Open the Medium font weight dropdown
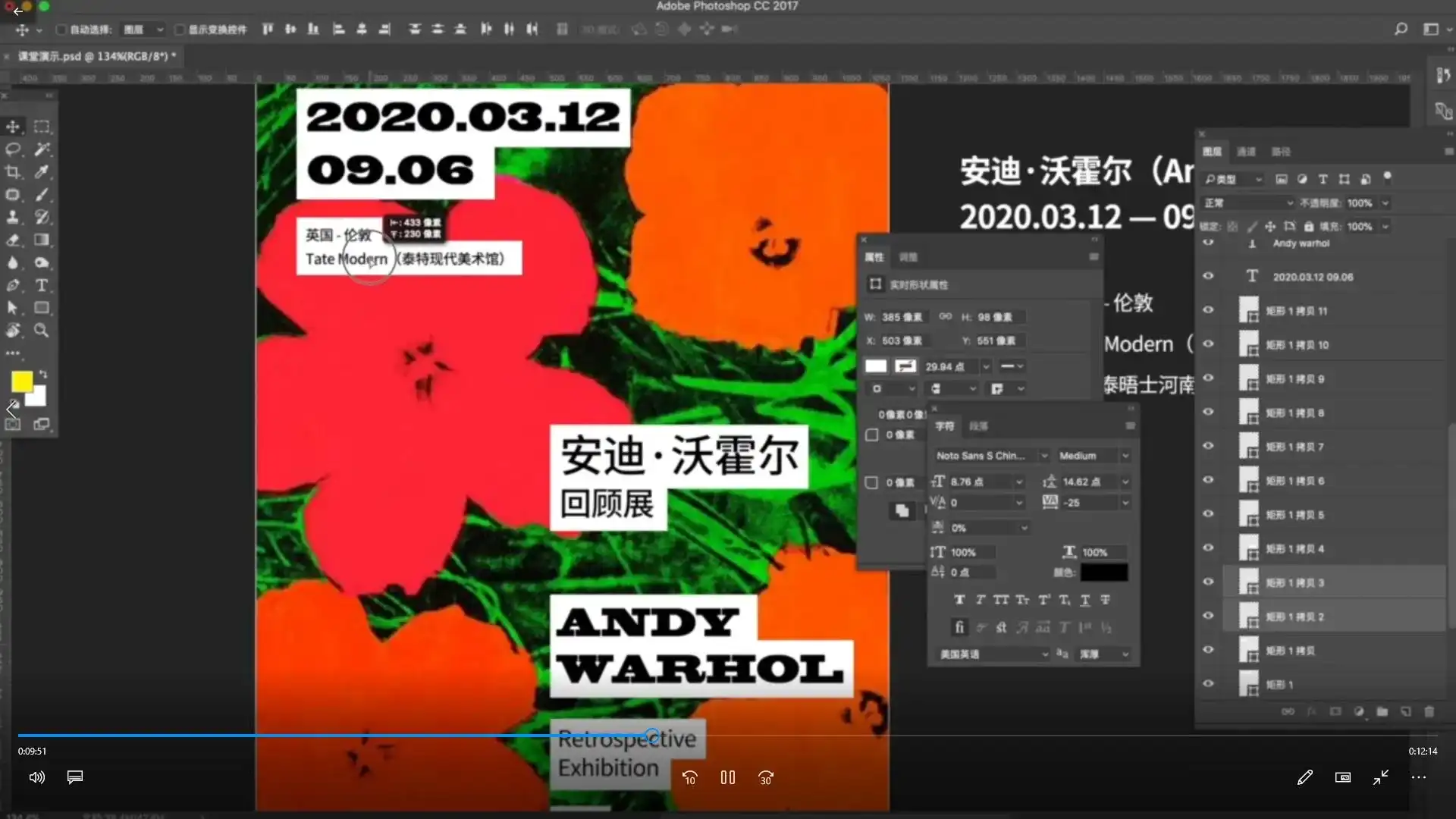Screen dimensions: 1456x819 [1125, 456]
